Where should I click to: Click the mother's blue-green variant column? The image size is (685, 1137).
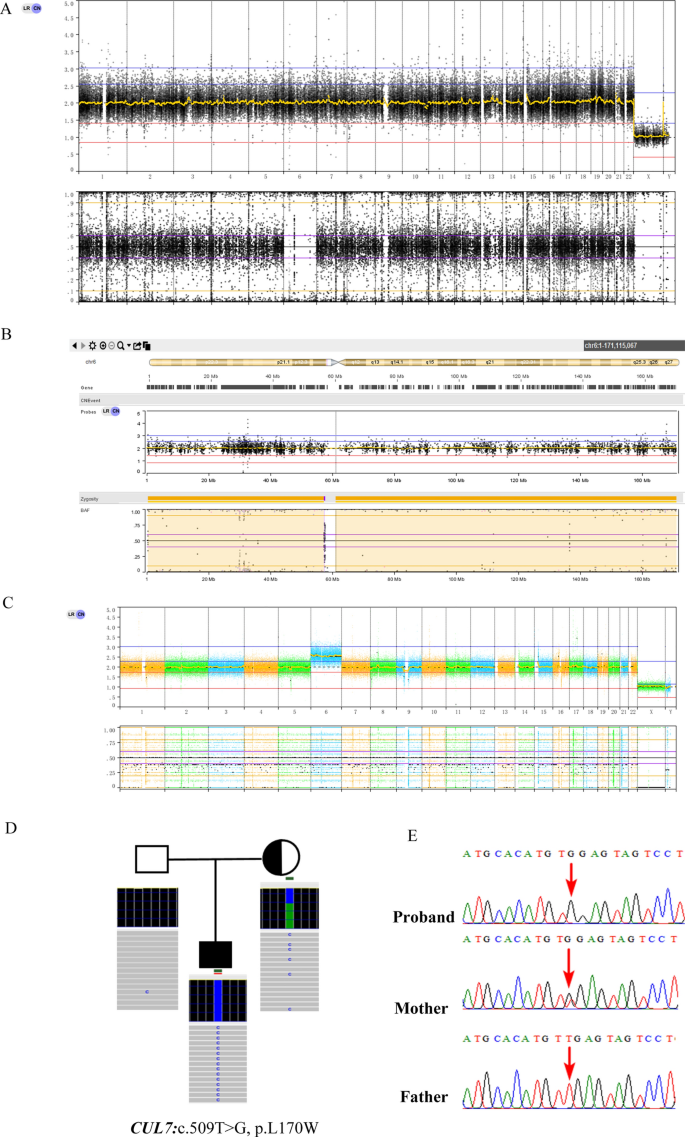(x=289, y=909)
